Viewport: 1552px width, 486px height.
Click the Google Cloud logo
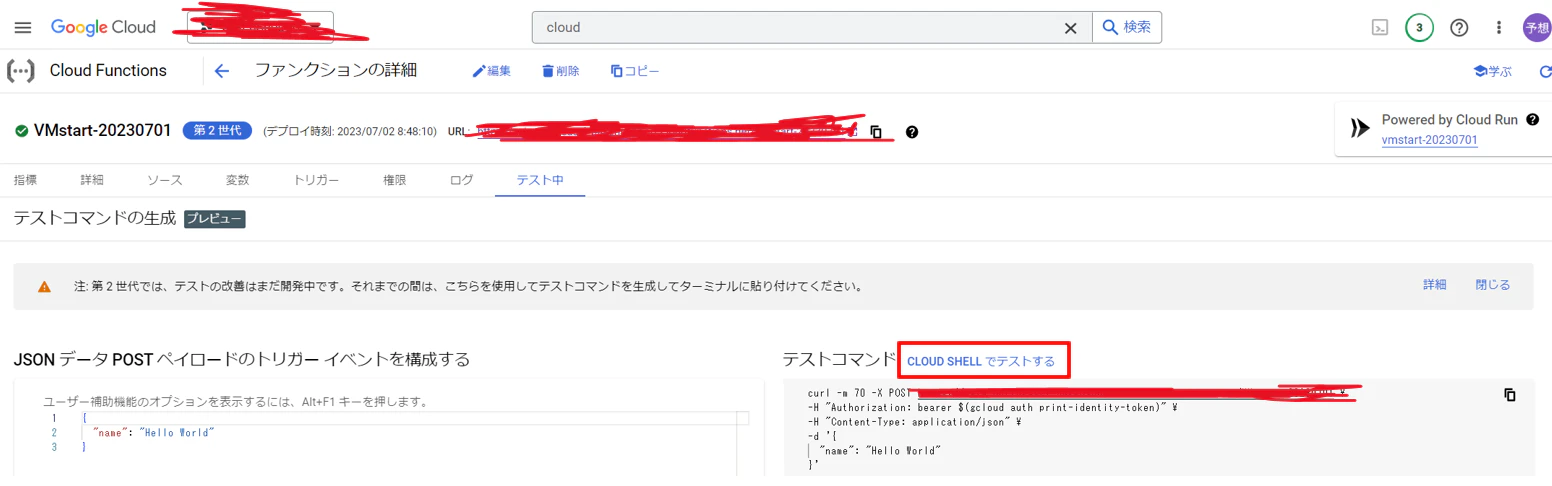point(103,28)
